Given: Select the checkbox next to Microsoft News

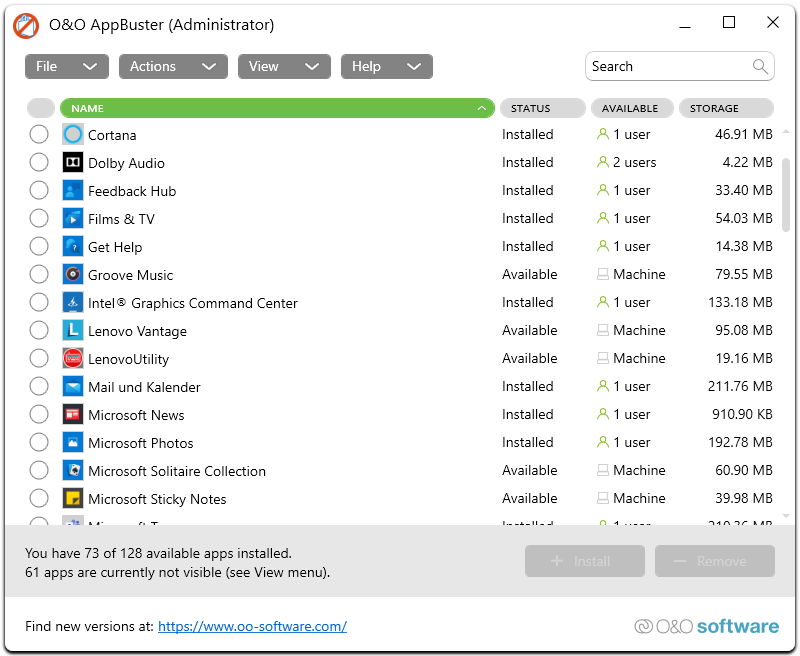Looking at the screenshot, I should click(39, 414).
